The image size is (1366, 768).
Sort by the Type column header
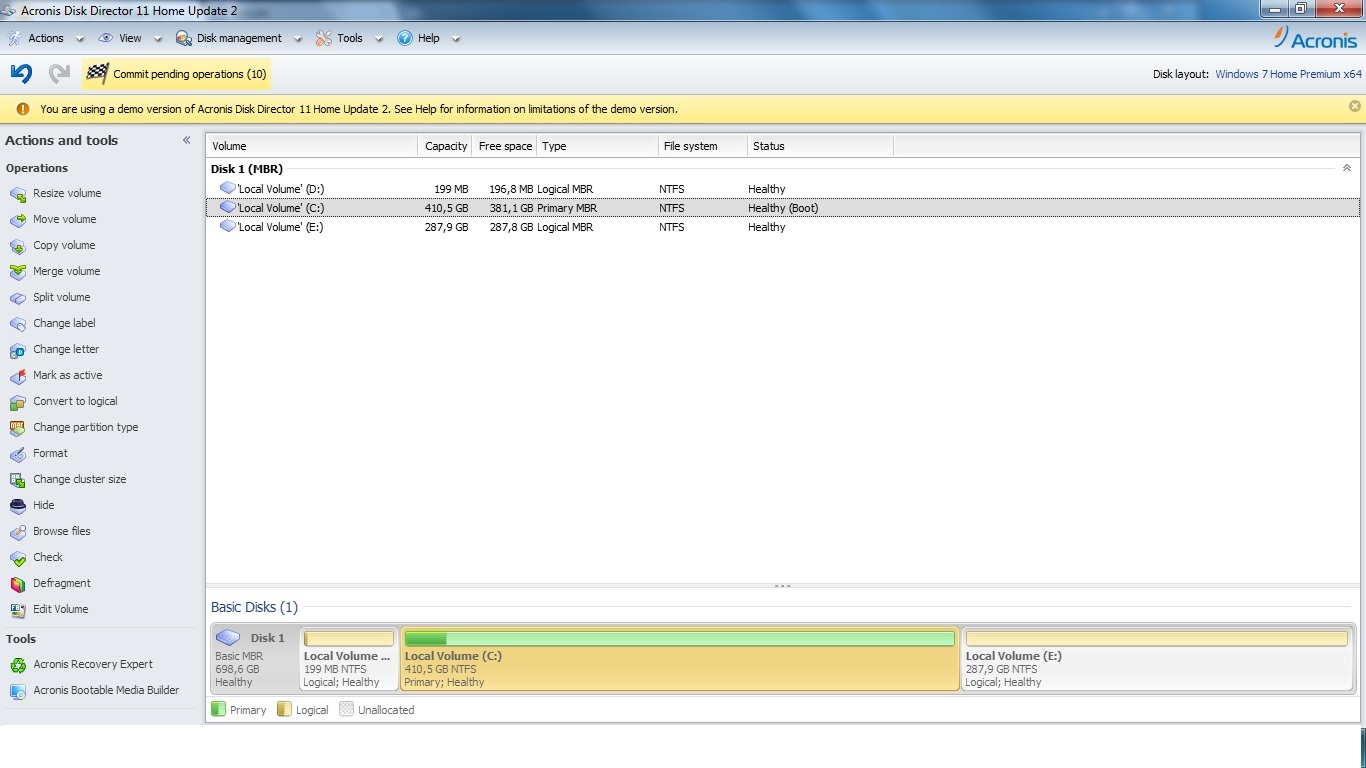[x=598, y=146]
